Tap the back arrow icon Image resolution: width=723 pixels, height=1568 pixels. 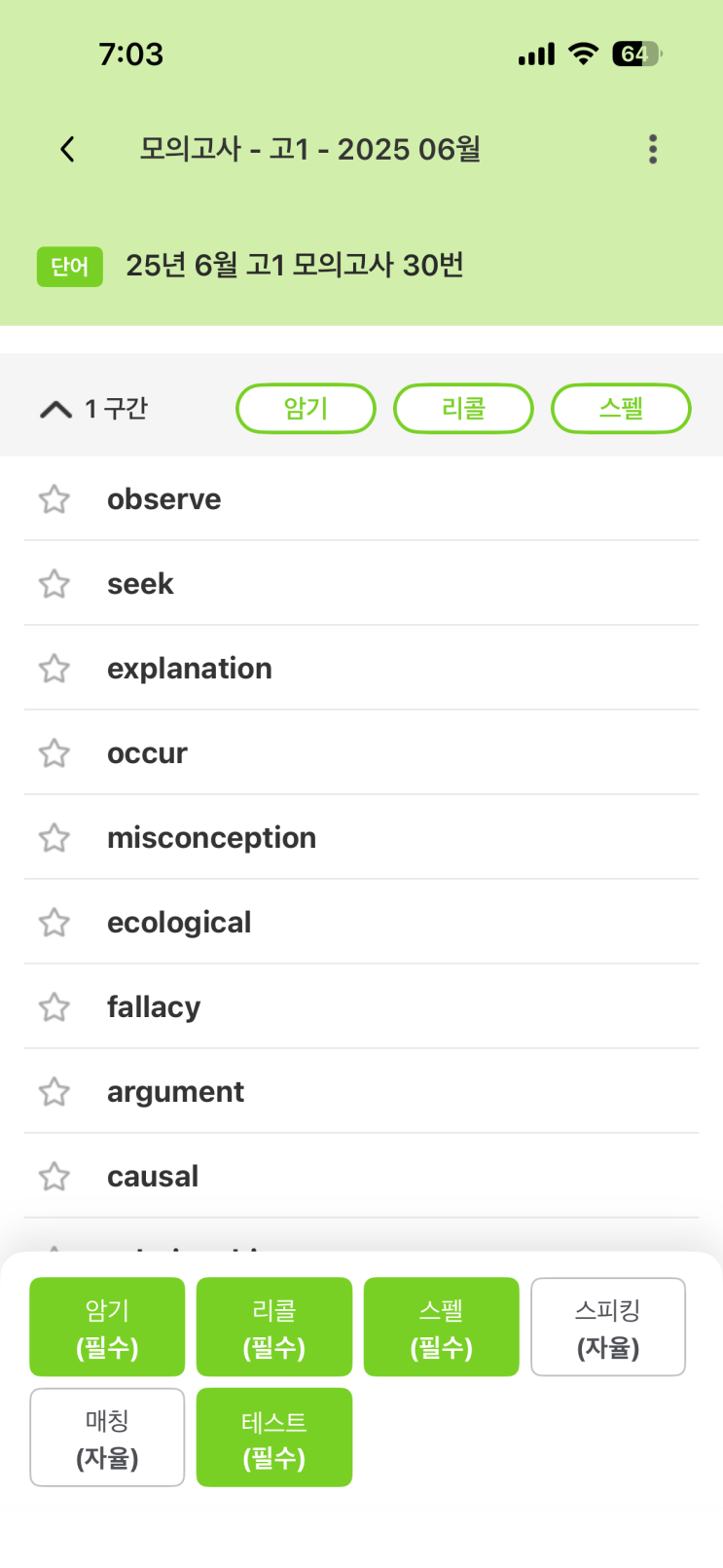(x=67, y=149)
